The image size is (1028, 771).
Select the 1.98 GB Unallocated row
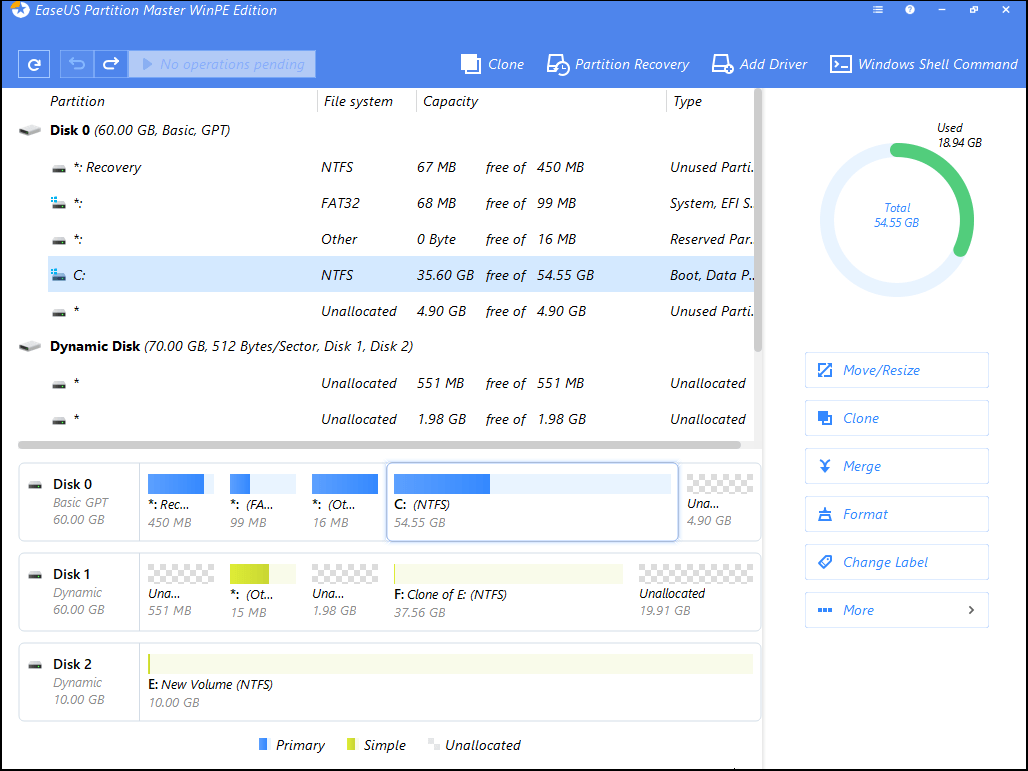401,419
